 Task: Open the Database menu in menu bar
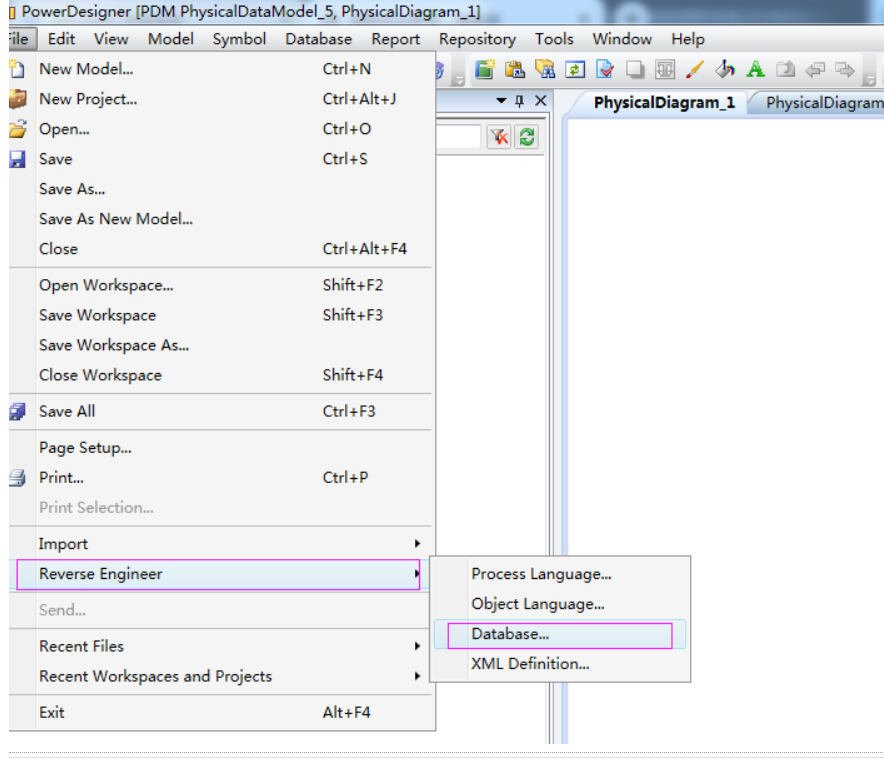coord(319,39)
